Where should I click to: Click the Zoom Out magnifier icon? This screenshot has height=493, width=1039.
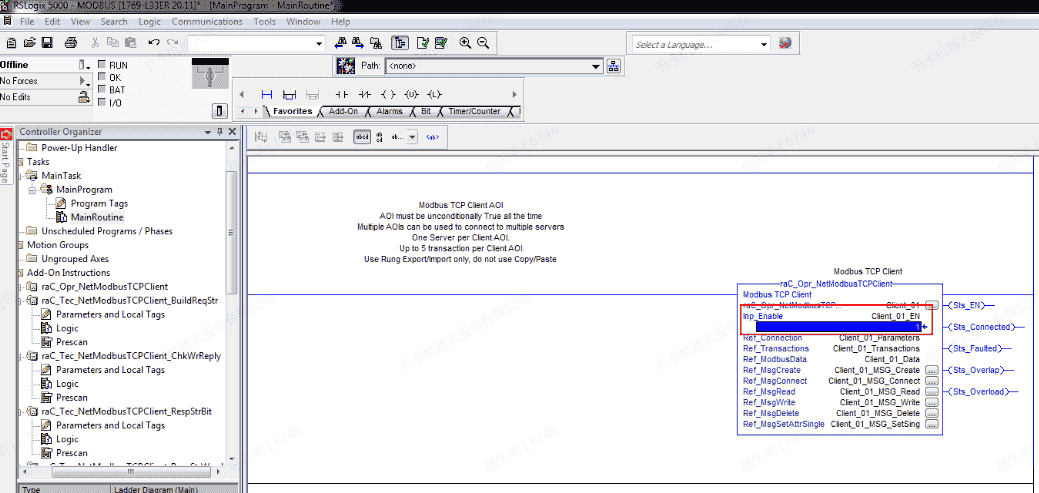[483, 43]
